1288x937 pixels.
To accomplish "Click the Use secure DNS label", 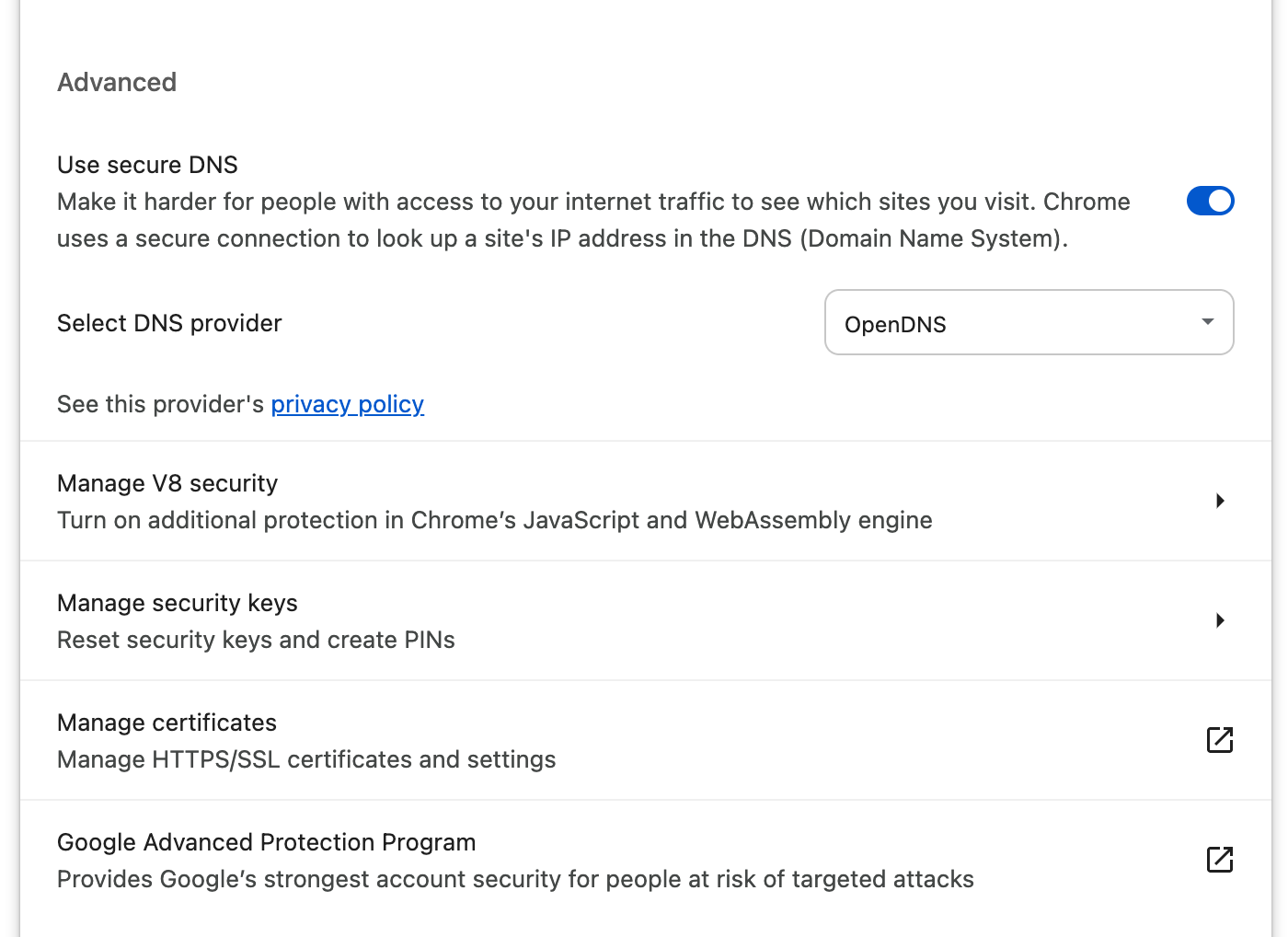I will (x=147, y=165).
